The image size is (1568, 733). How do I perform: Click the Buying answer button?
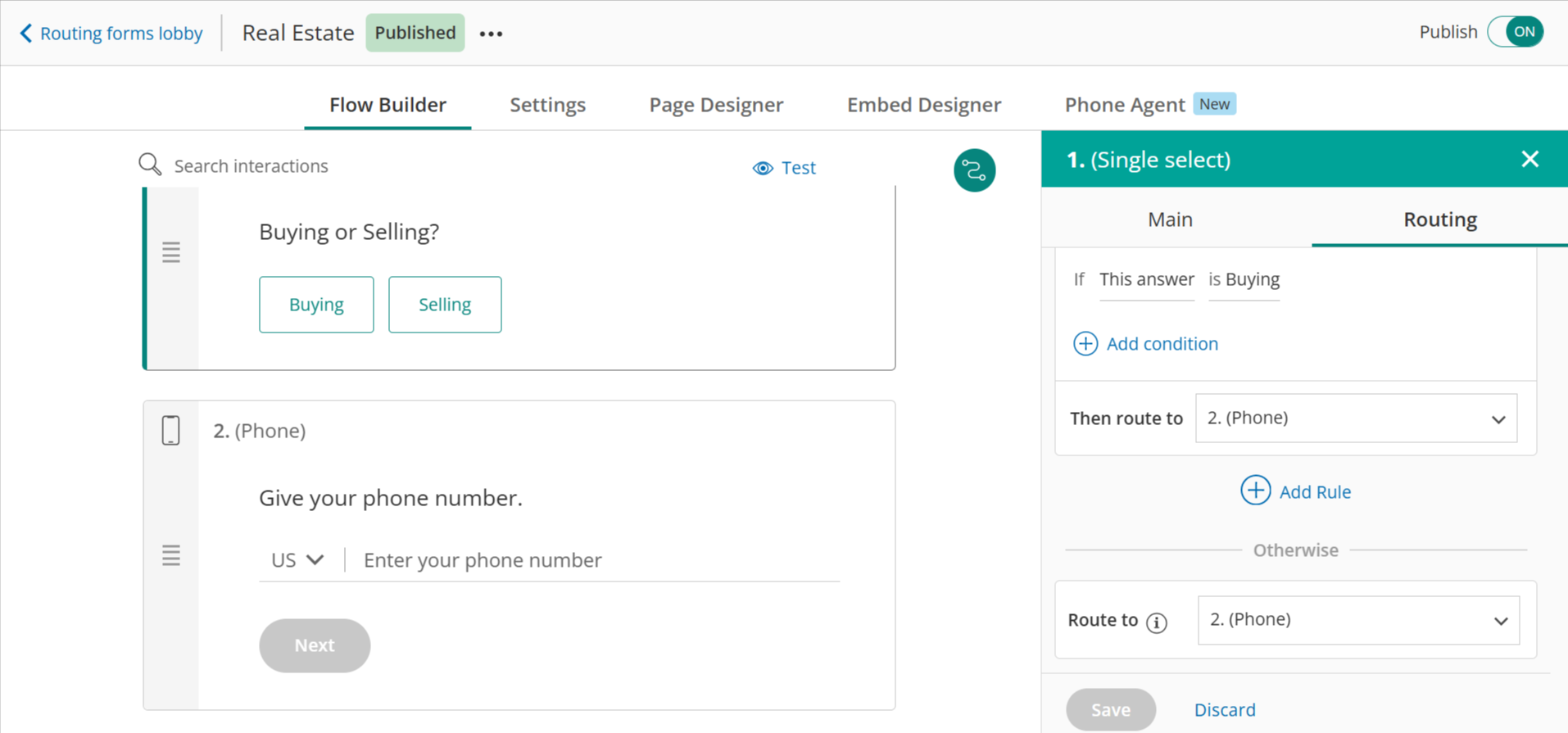pos(316,305)
